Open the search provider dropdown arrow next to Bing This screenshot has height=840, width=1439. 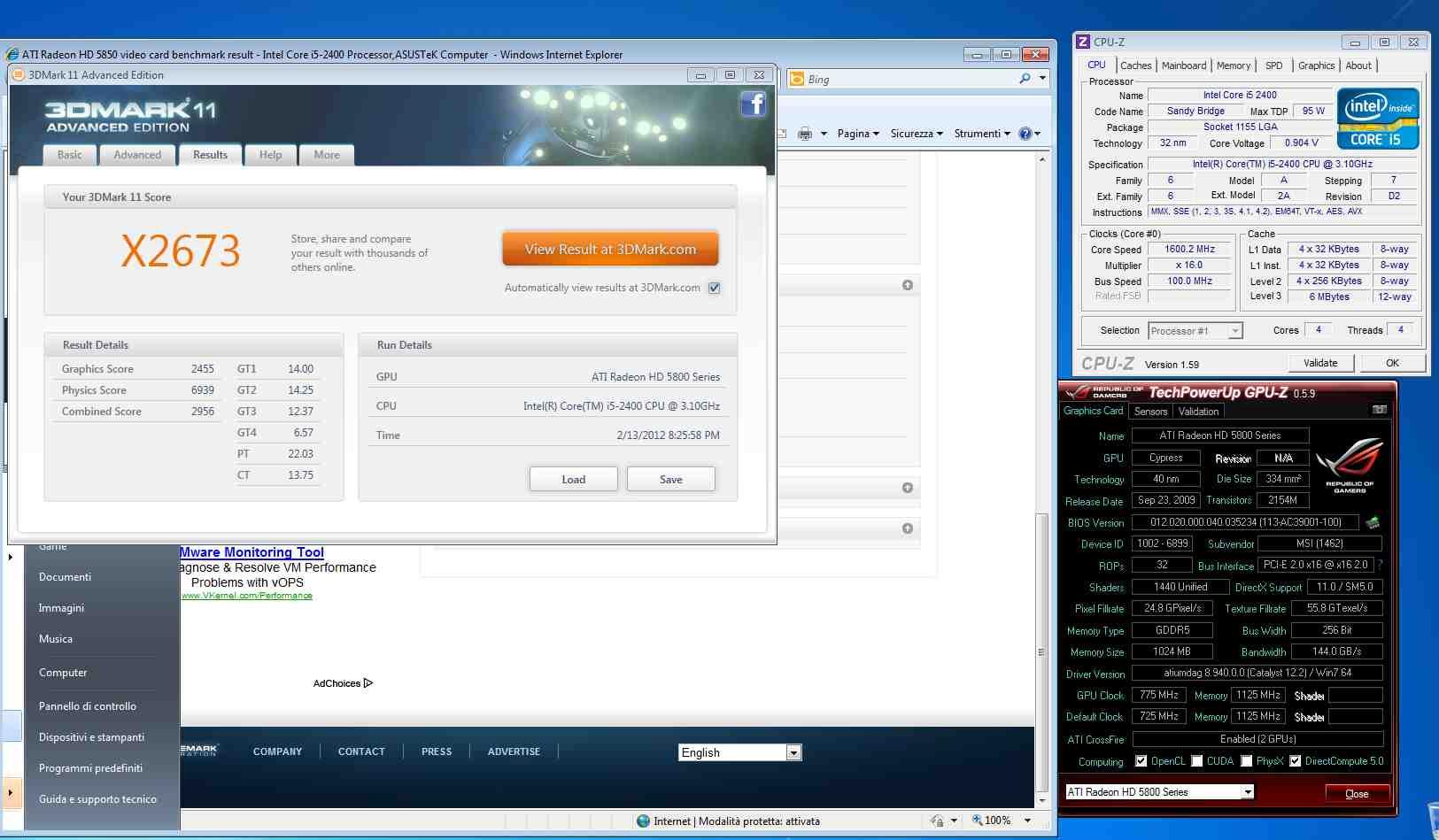pos(1042,79)
